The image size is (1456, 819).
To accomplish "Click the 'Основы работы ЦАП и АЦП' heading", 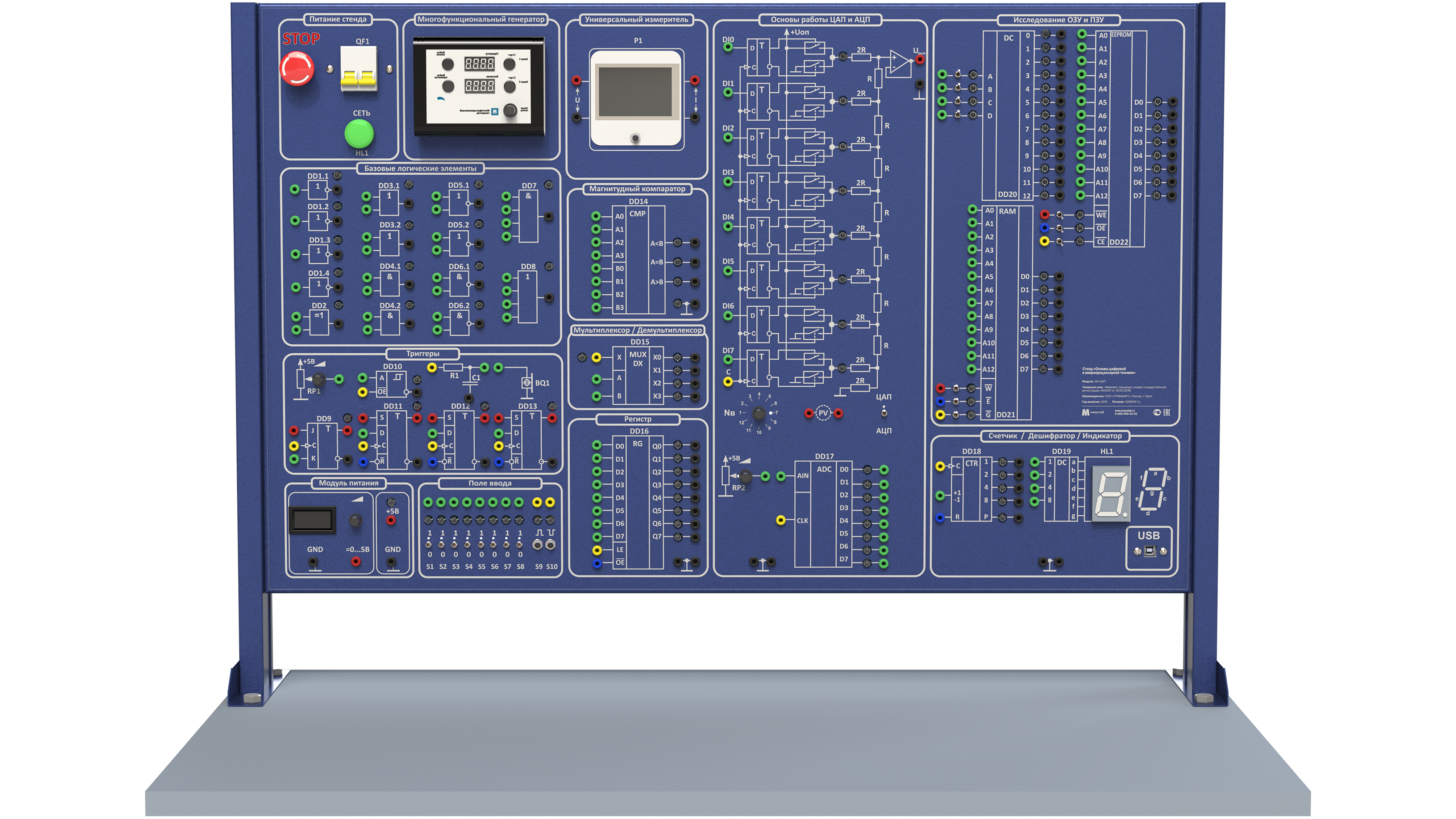I will pos(820,20).
